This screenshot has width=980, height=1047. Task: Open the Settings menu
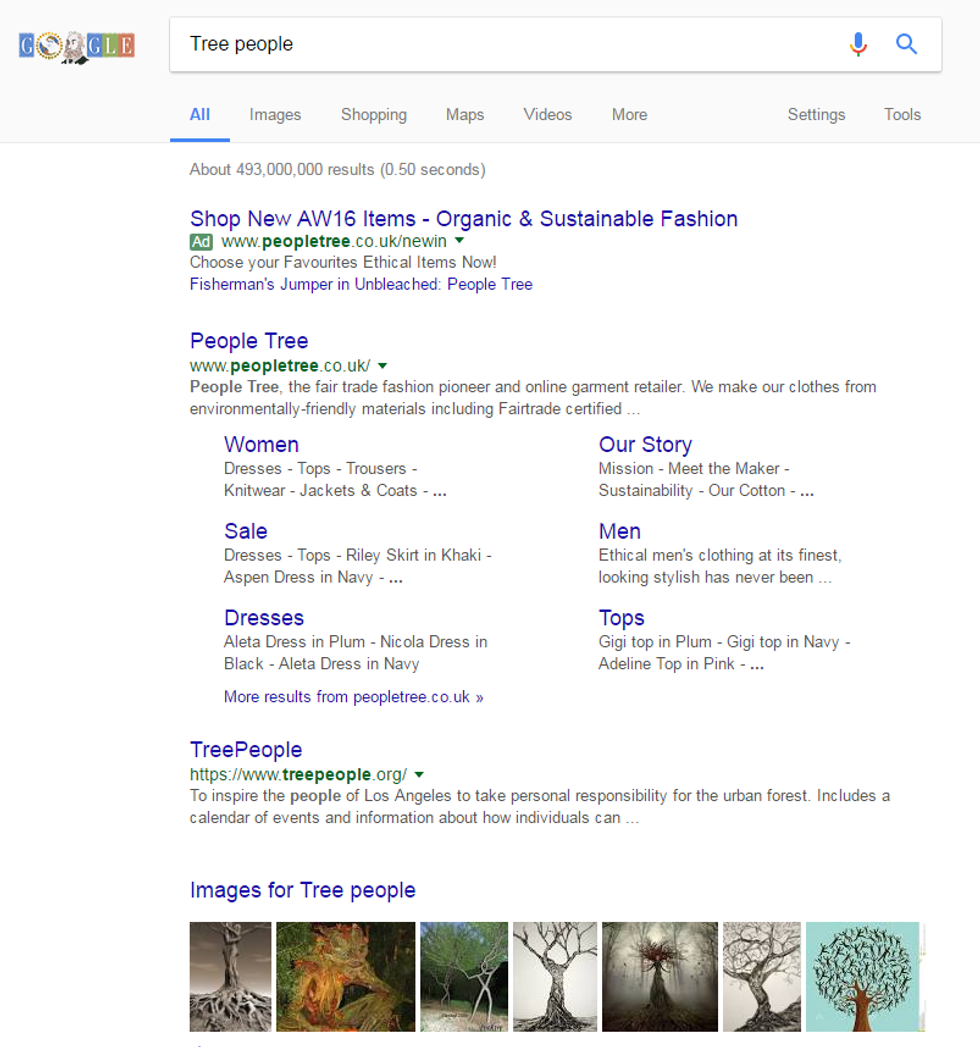click(x=816, y=115)
